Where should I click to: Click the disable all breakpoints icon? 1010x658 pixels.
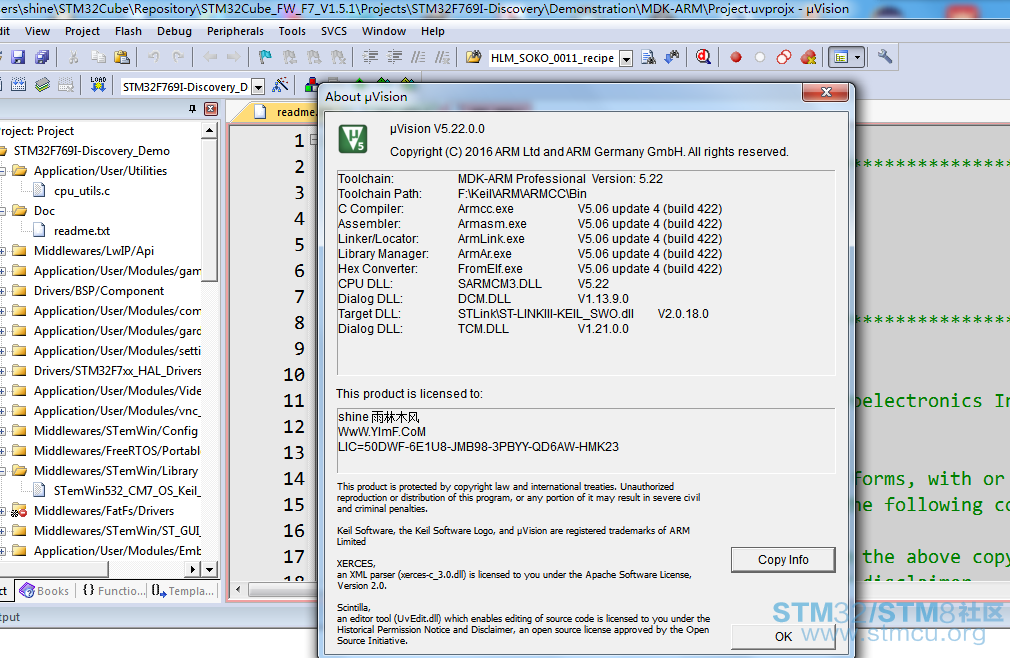pos(784,57)
